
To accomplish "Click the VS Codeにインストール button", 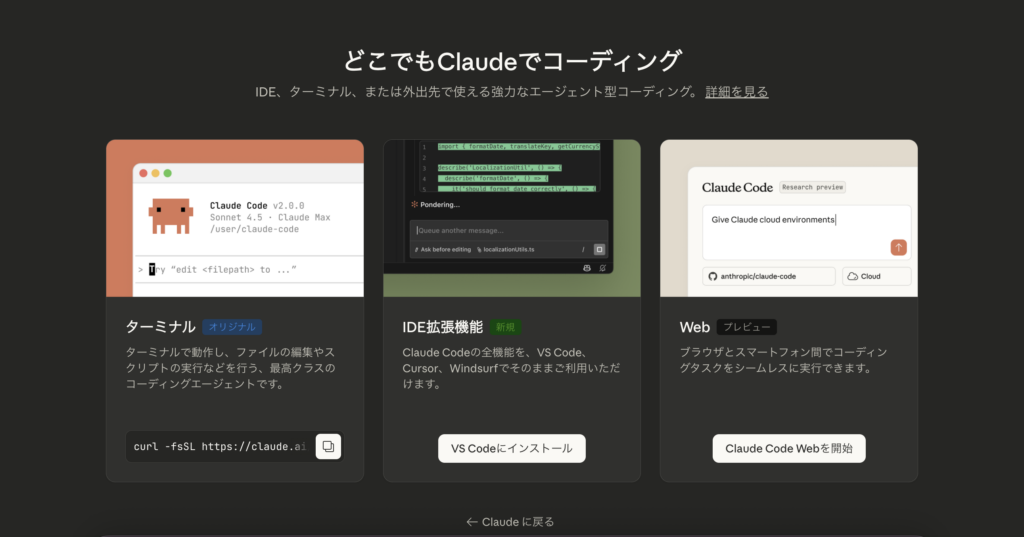I will [x=511, y=449].
